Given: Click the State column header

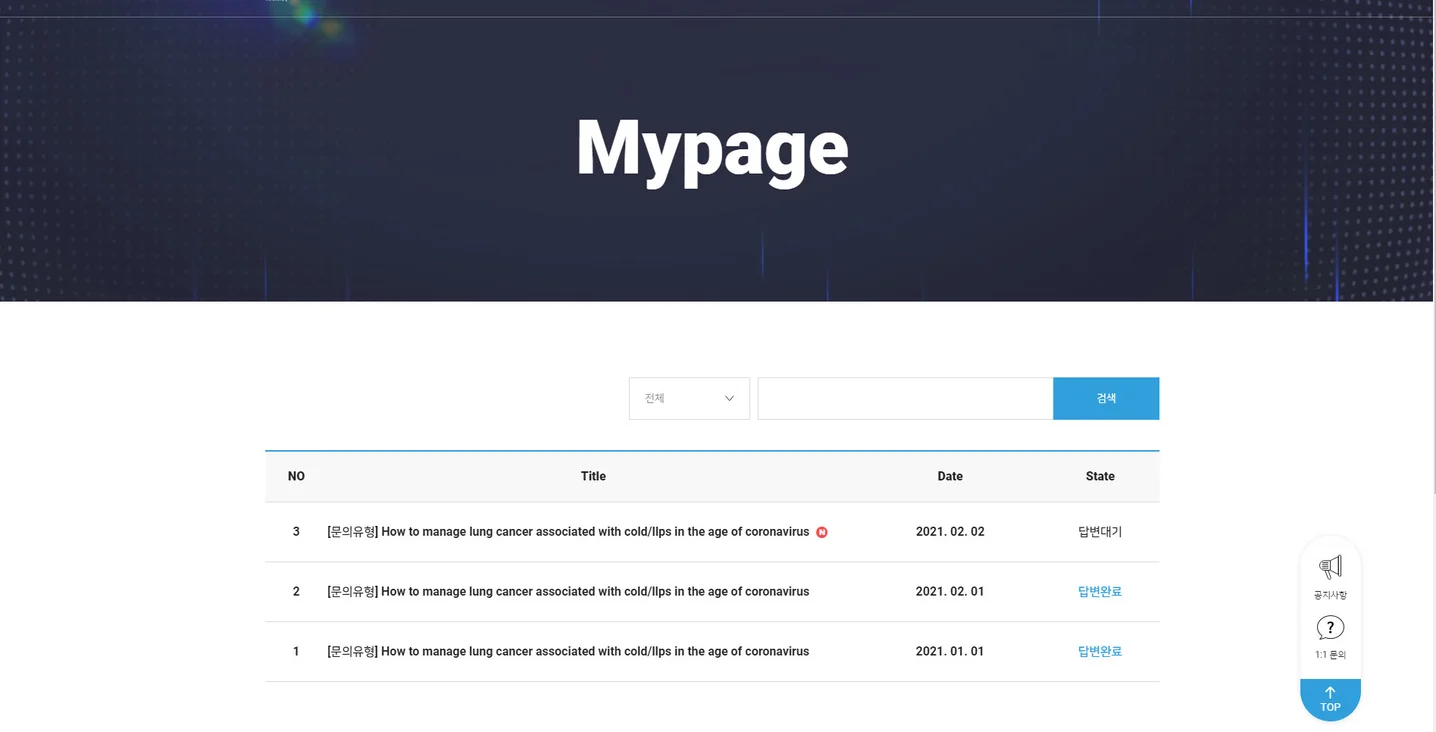Looking at the screenshot, I should pos(1099,476).
